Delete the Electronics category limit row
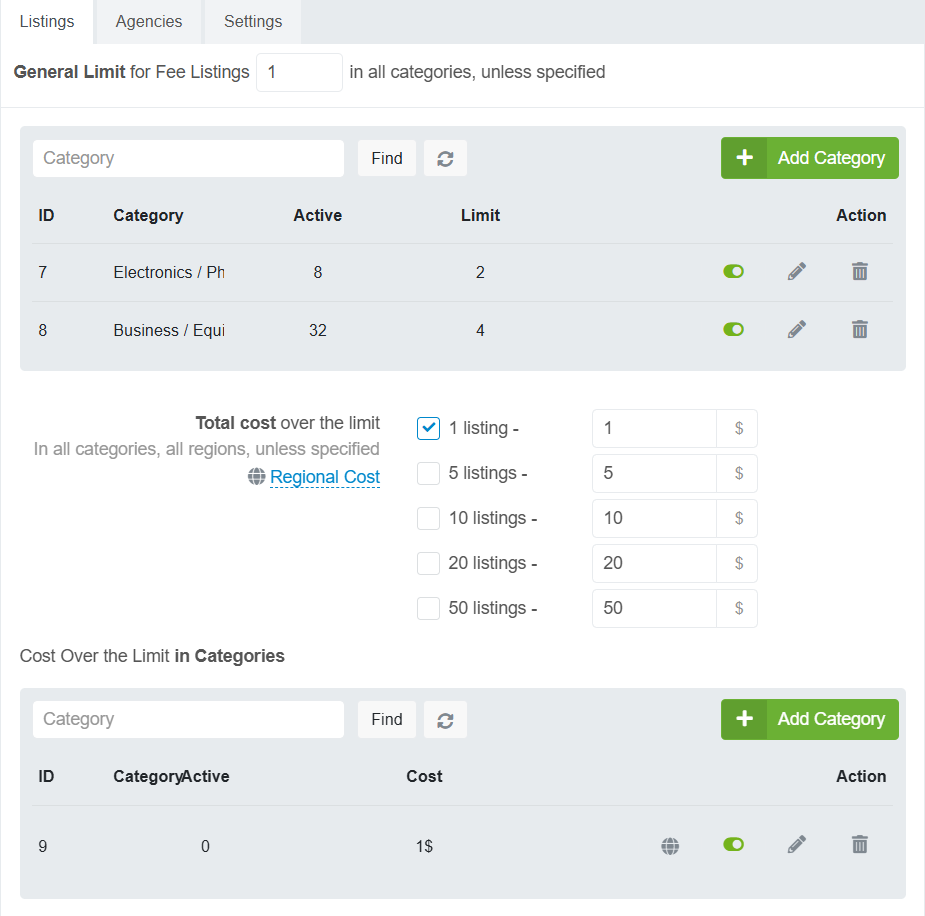The width and height of the screenshot is (925, 916). pos(859,271)
